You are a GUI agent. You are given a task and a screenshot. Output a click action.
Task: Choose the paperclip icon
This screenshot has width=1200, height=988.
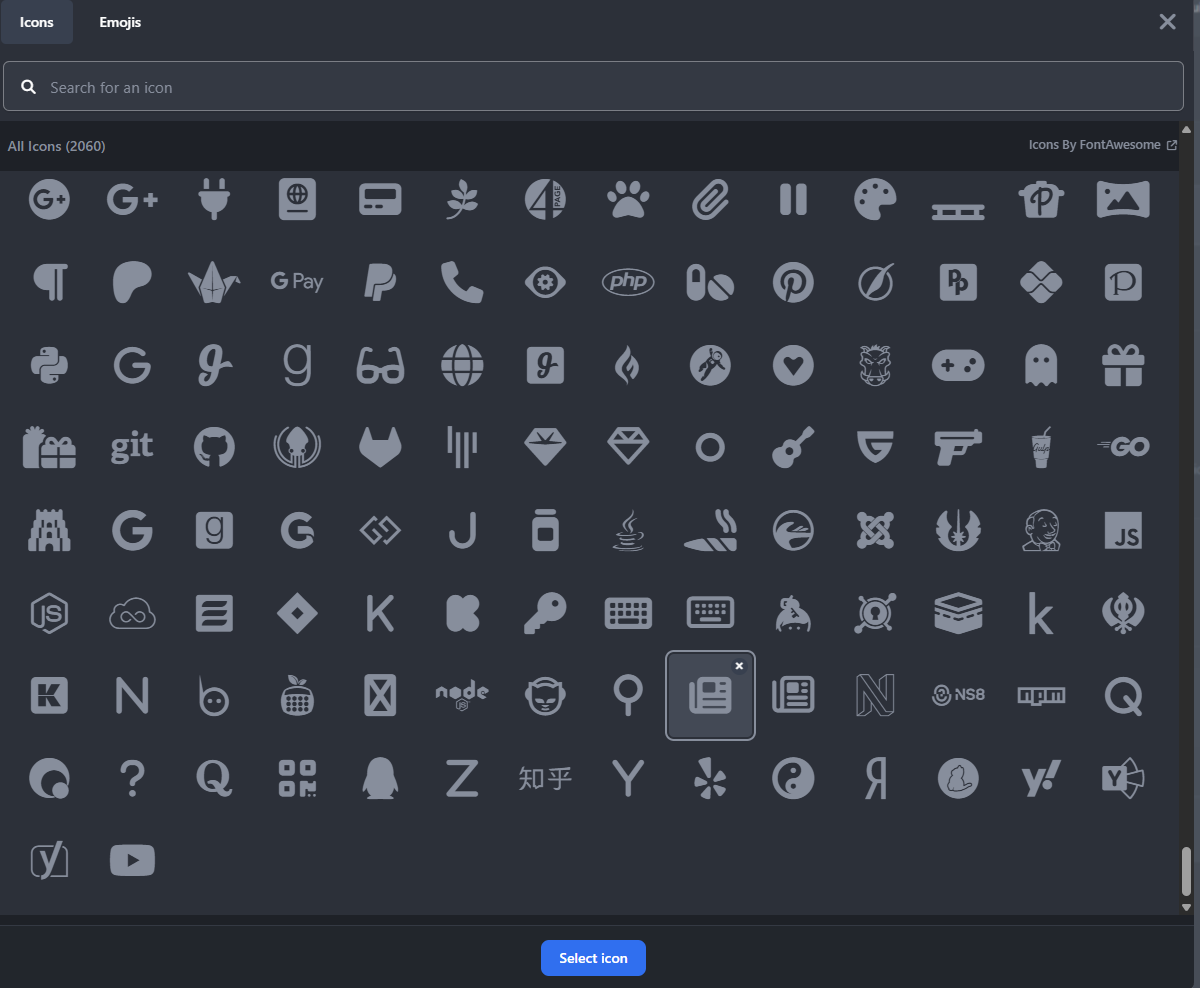(711, 200)
